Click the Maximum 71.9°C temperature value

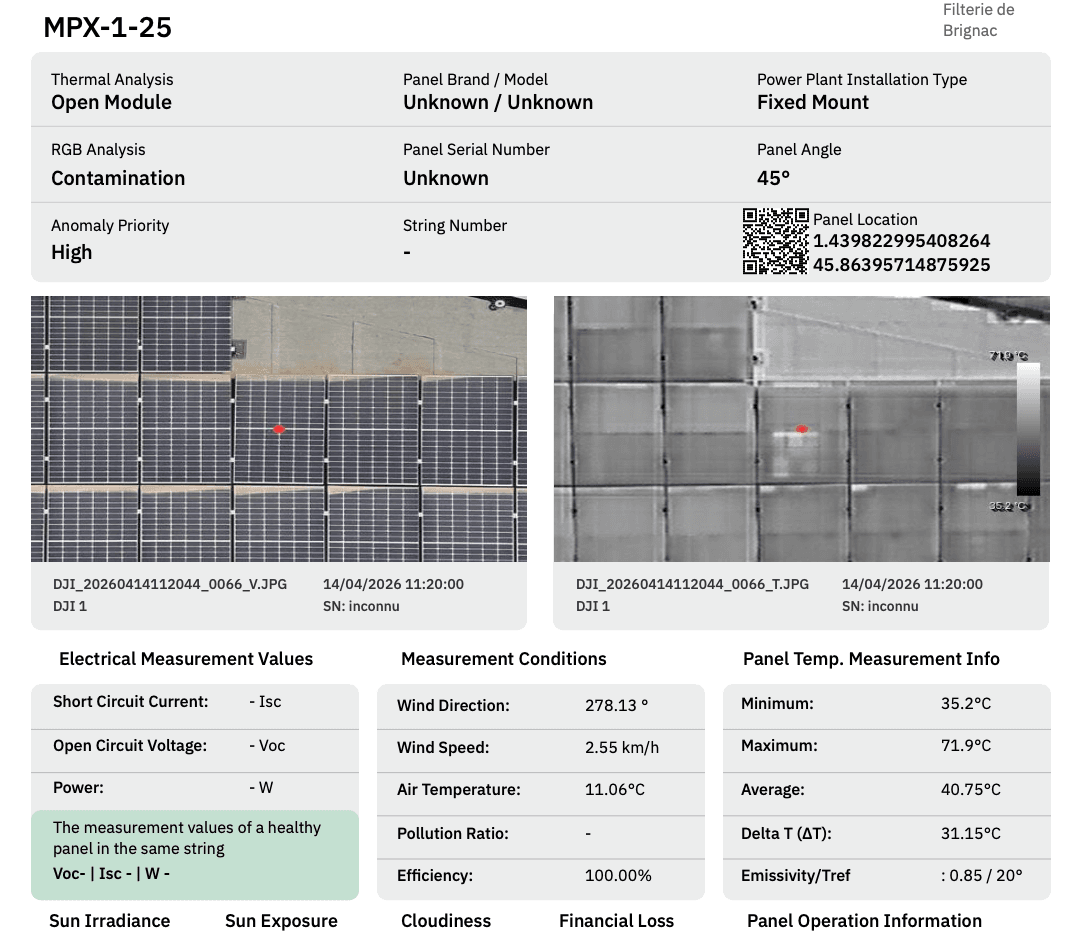click(966, 746)
